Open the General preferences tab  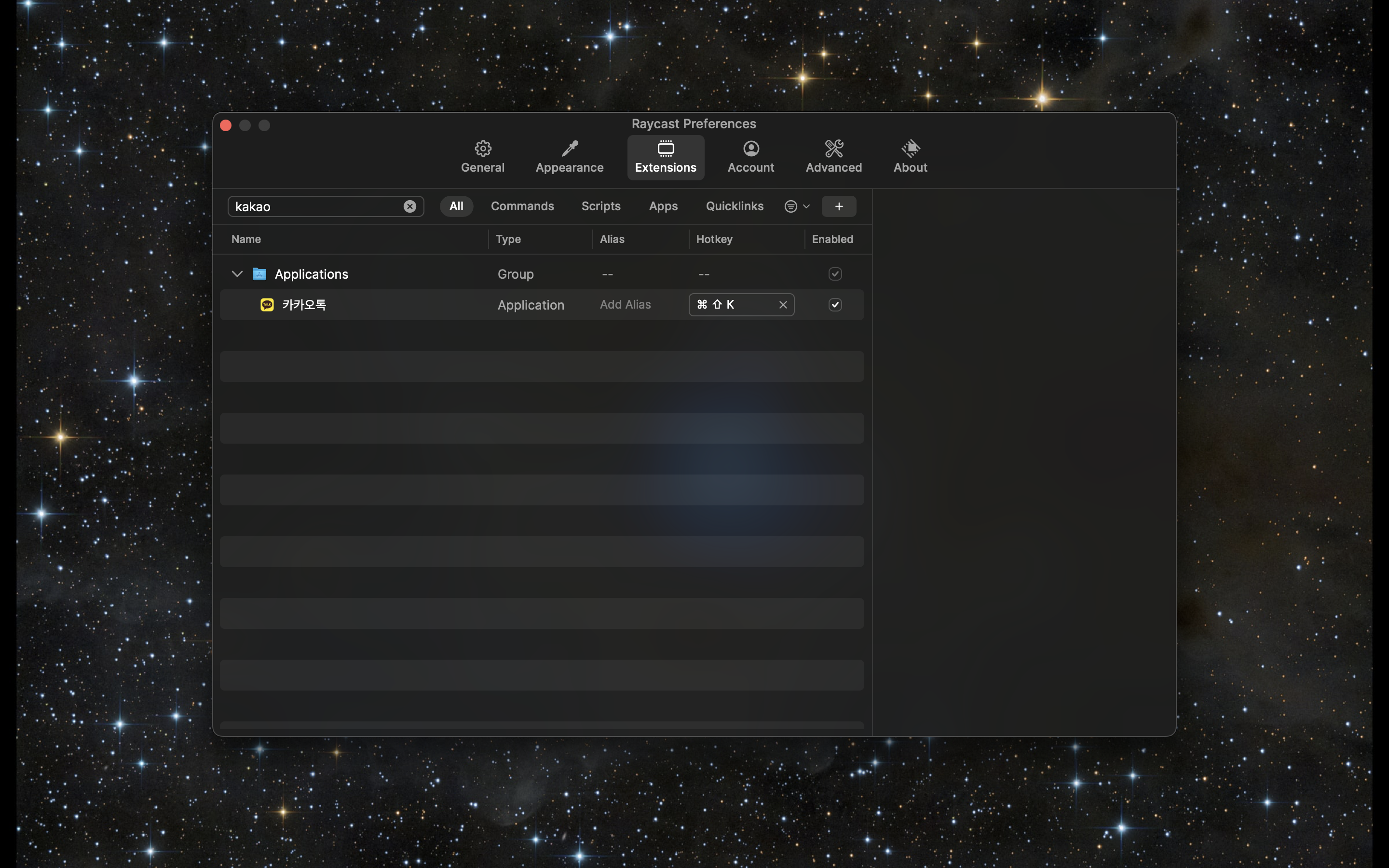coord(482,157)
